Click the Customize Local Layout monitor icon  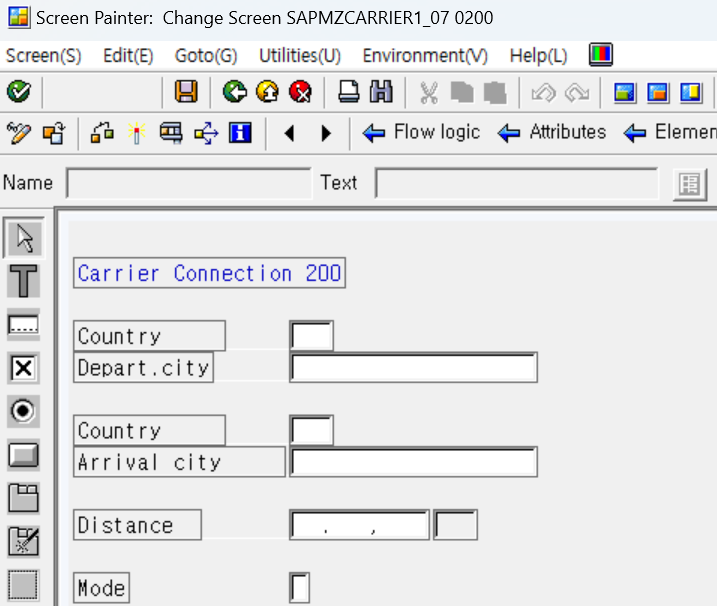pos(601,55)
